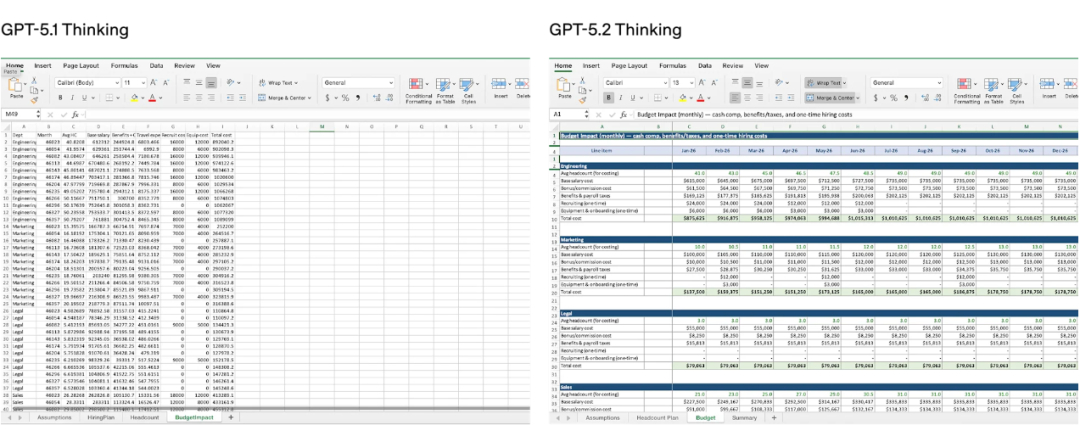Click the Engineering section header in the right sheet
Screen dimensions: 1080x425
pos(818,166)
